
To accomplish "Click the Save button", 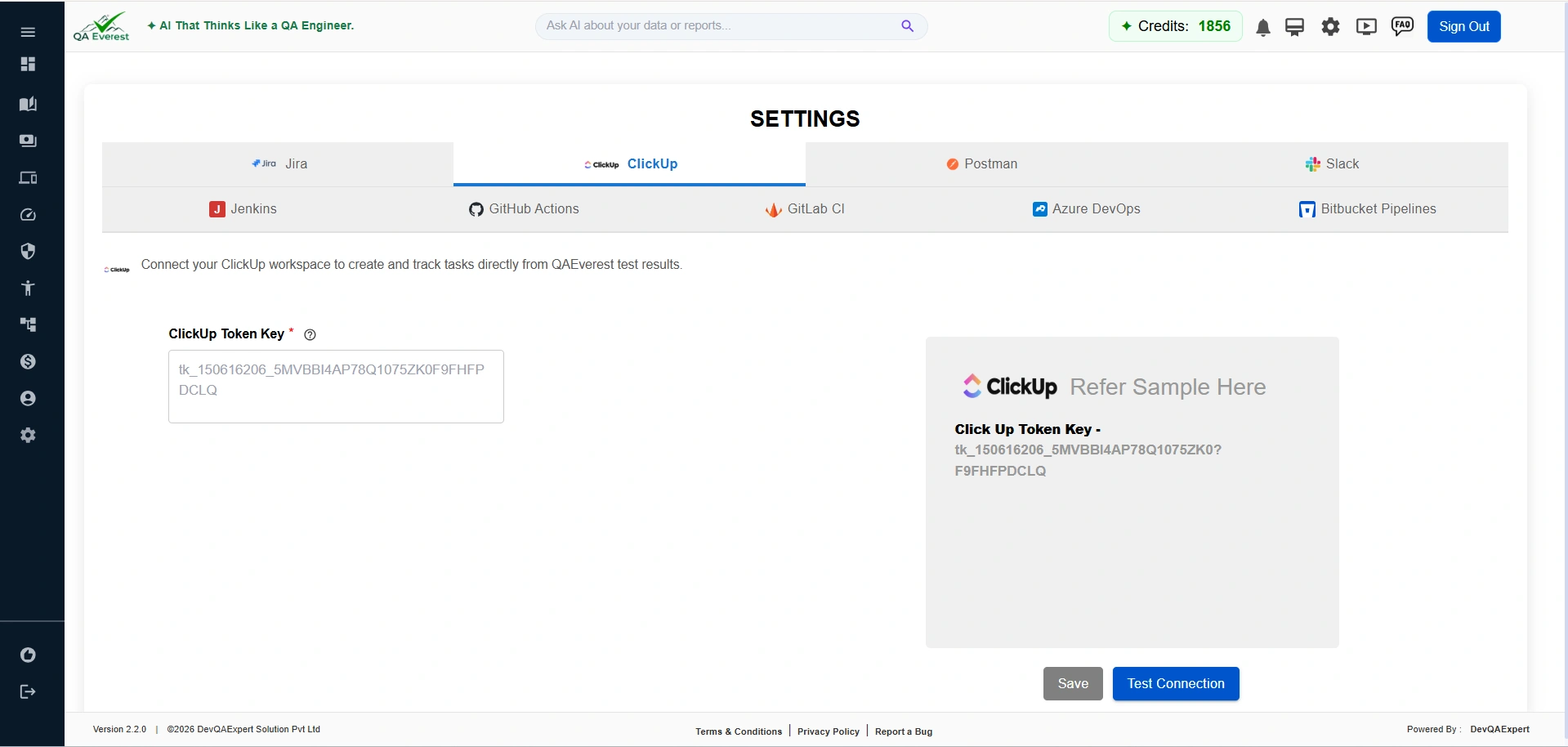I will click(1073, 684).
